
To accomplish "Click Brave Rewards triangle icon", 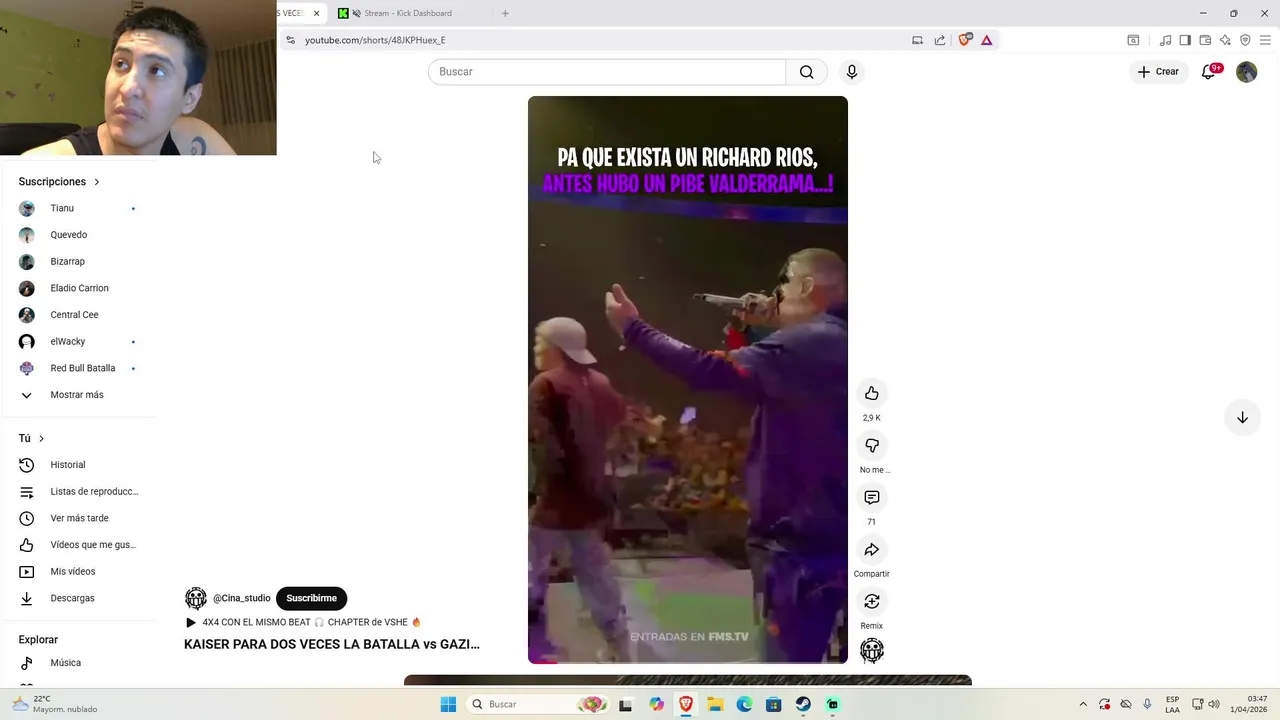I will pos(987,40).
